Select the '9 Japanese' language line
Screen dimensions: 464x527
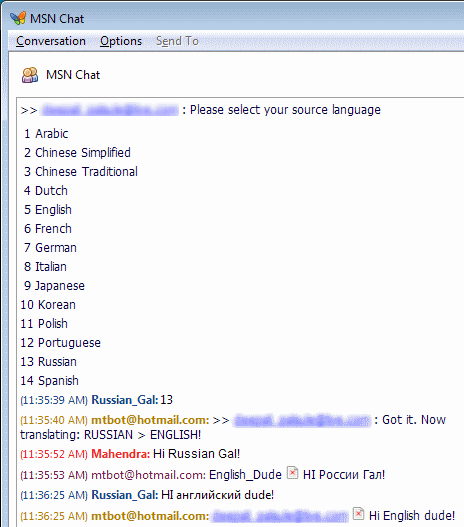click(x=54, y=286)
